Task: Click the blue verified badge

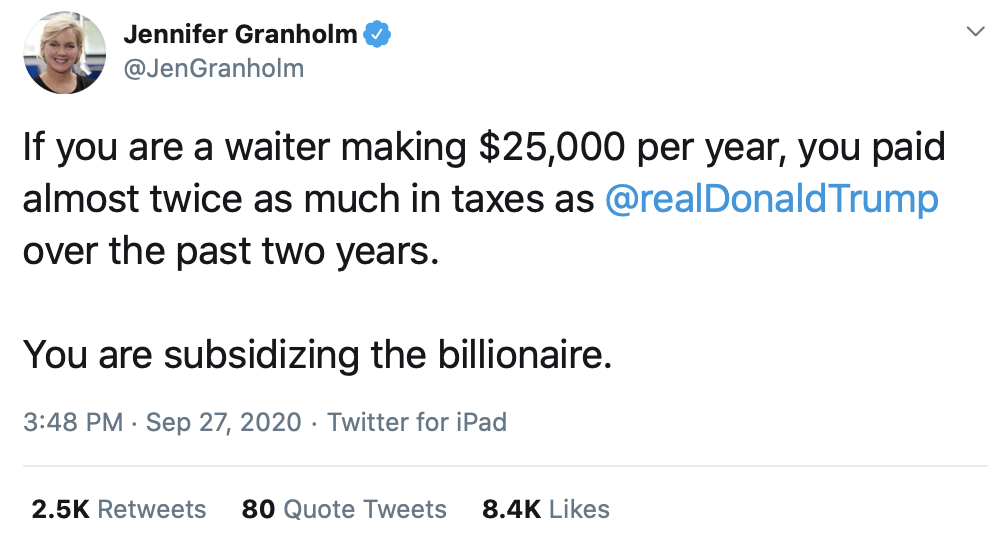Action: pyautogui.click(x=375, y=35)
